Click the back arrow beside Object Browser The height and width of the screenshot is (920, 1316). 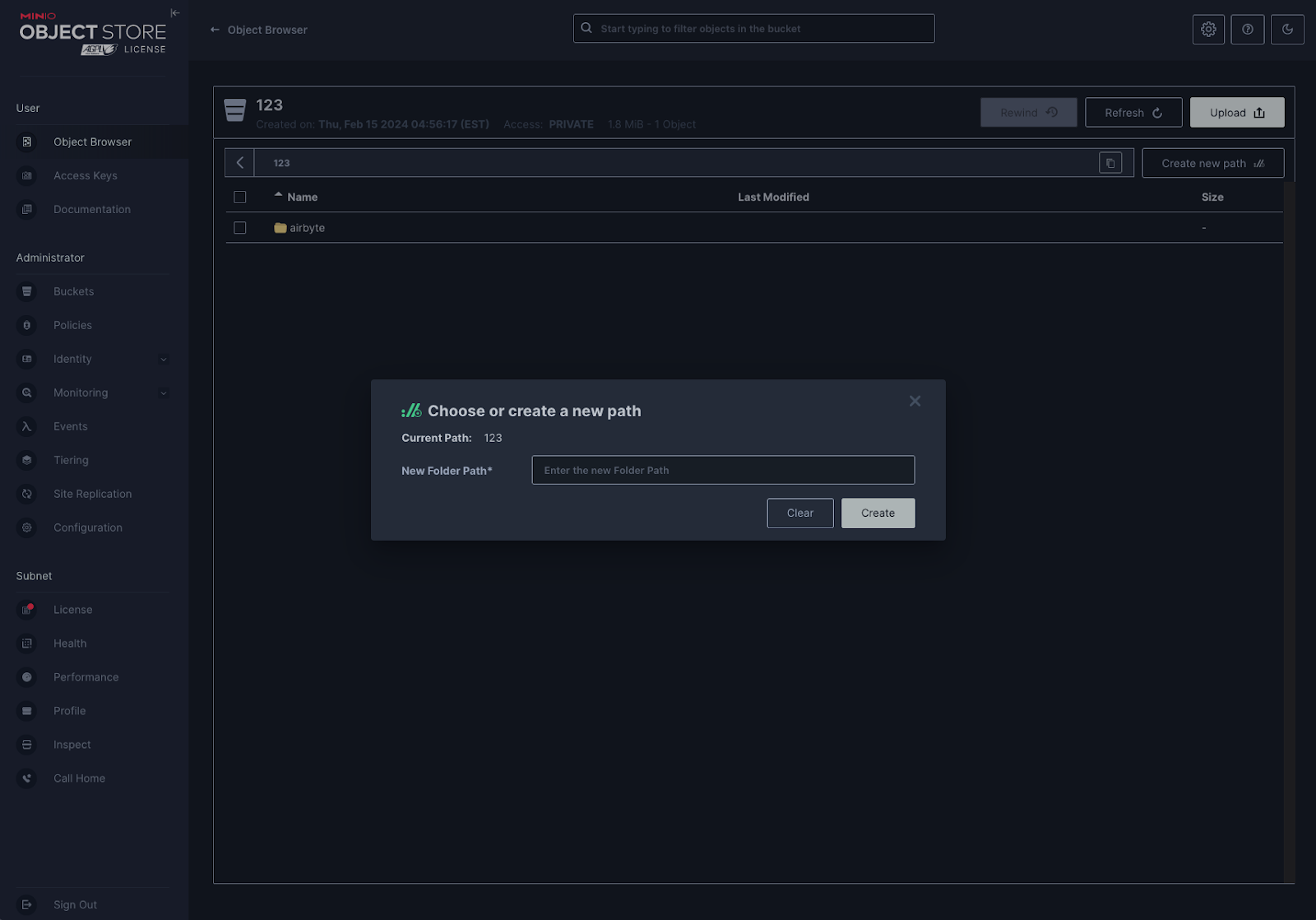pyautogui.click(x=215, y=30)
